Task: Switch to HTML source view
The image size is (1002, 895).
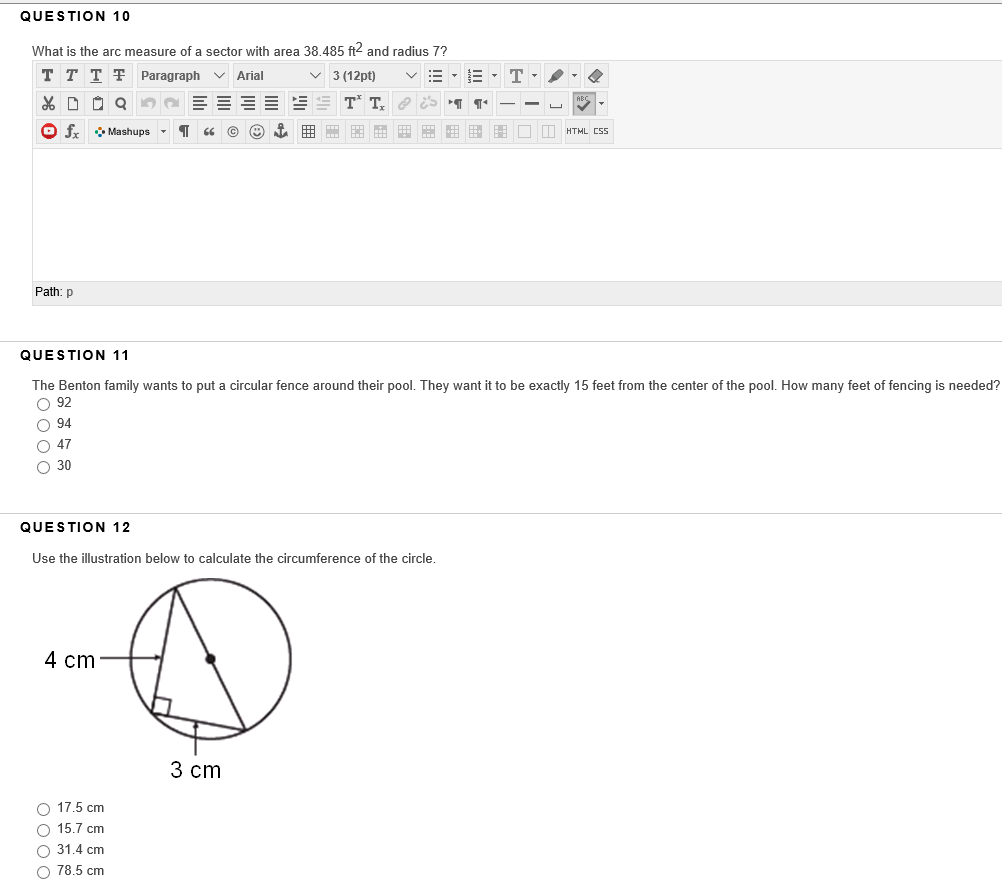Action: 577,131
